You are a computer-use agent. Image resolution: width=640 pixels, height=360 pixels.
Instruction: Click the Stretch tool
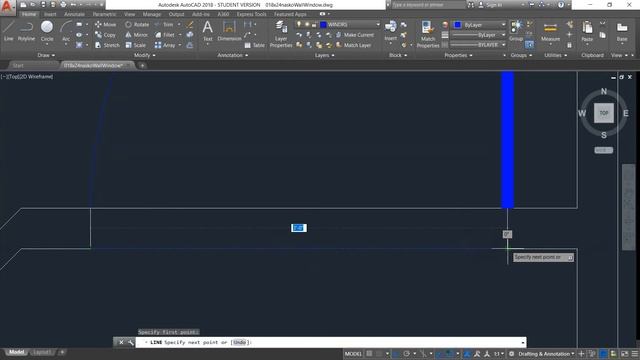(107, 45)
